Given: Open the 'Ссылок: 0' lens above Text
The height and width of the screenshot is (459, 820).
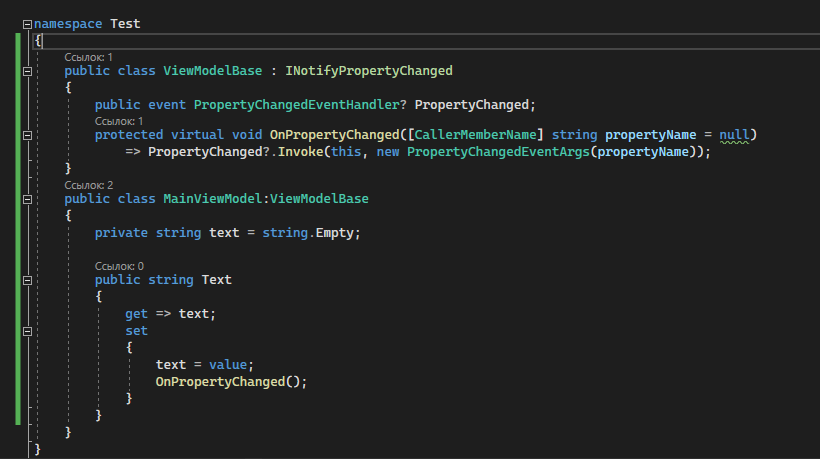Looking at the screenshot, I should click(x=119, y=266).
